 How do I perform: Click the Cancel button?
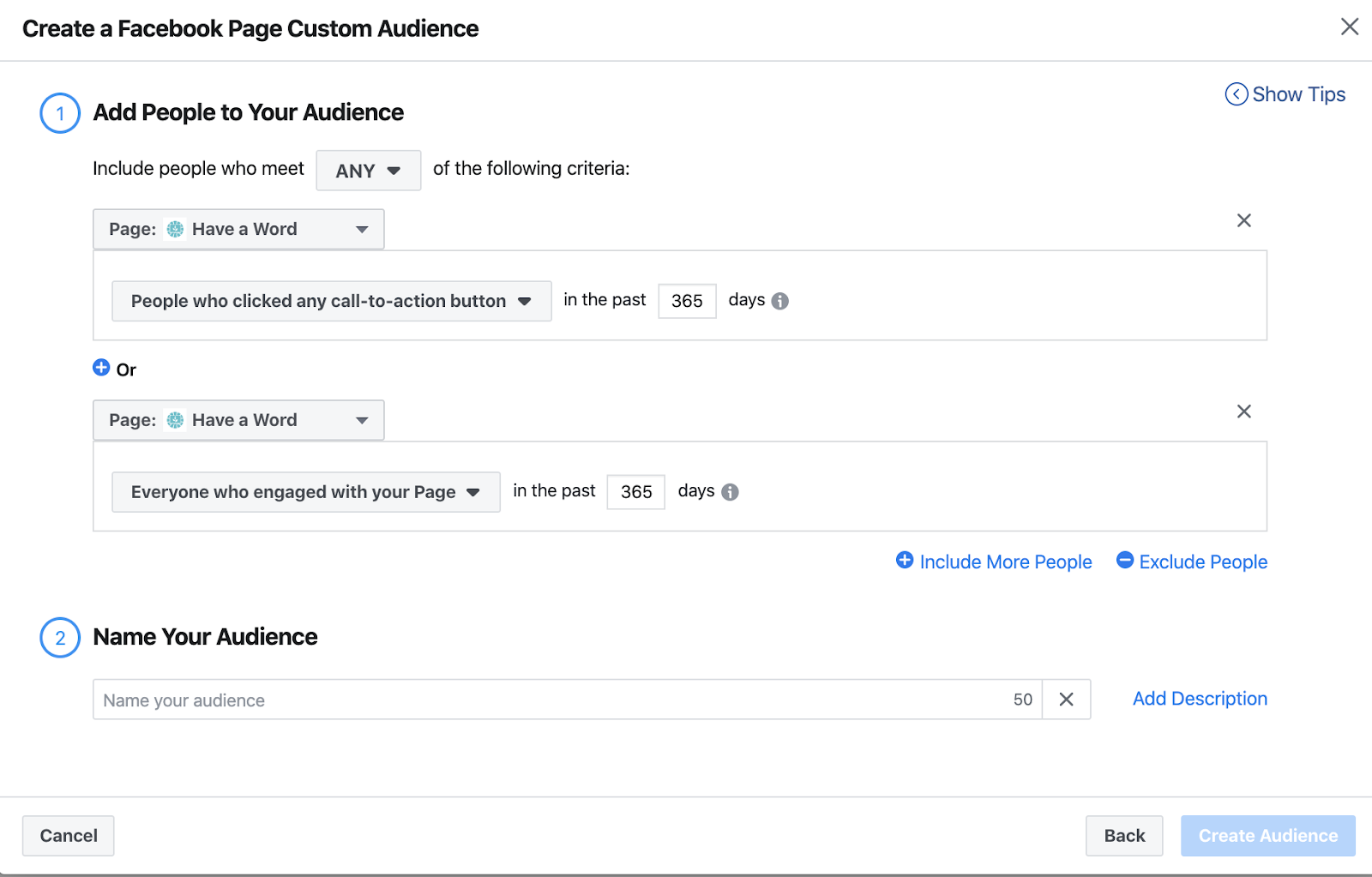pos(69,836)
